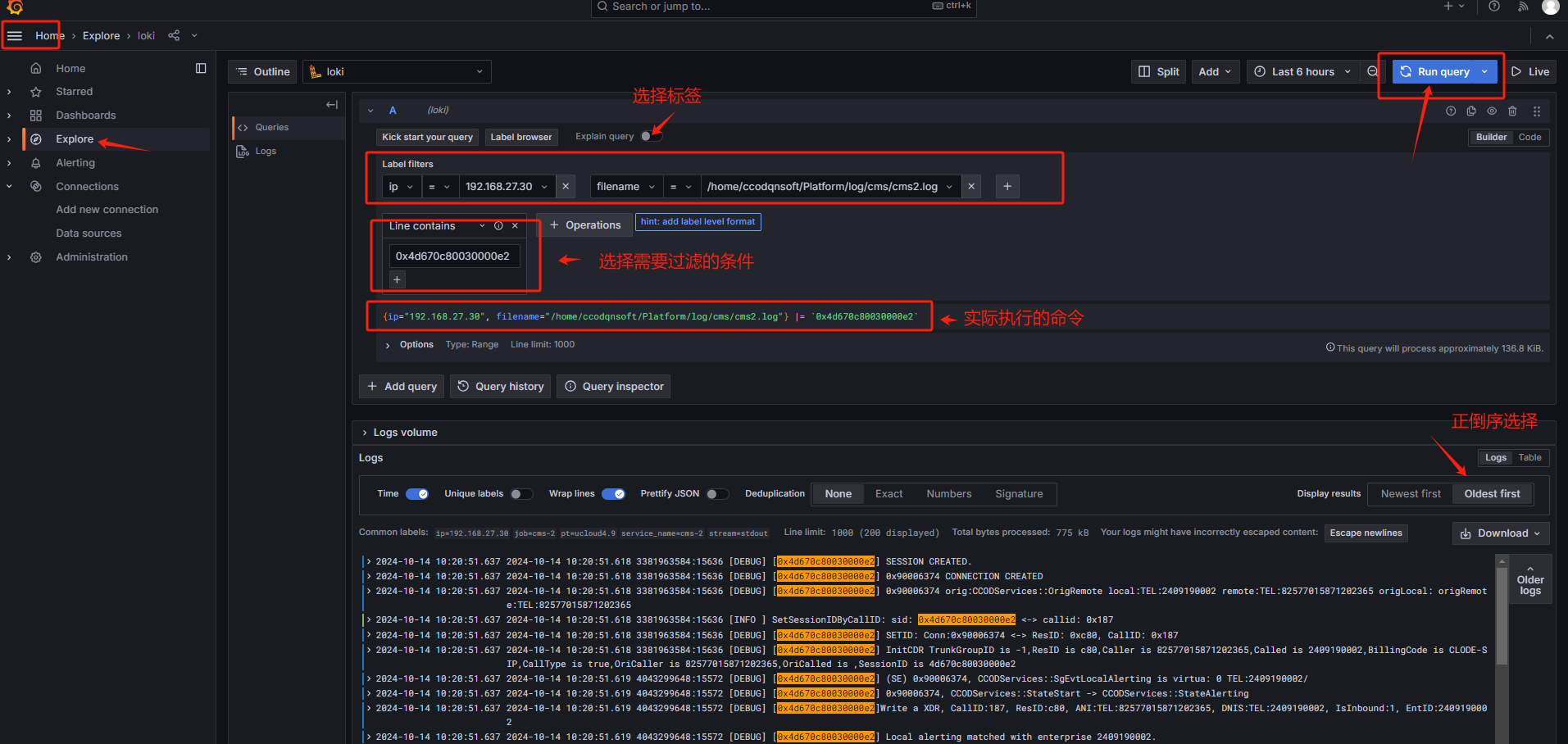Open the loki data source dropdown
Image resolution: width=1568 pixels, height=744 pixels.
click(397, 72)
